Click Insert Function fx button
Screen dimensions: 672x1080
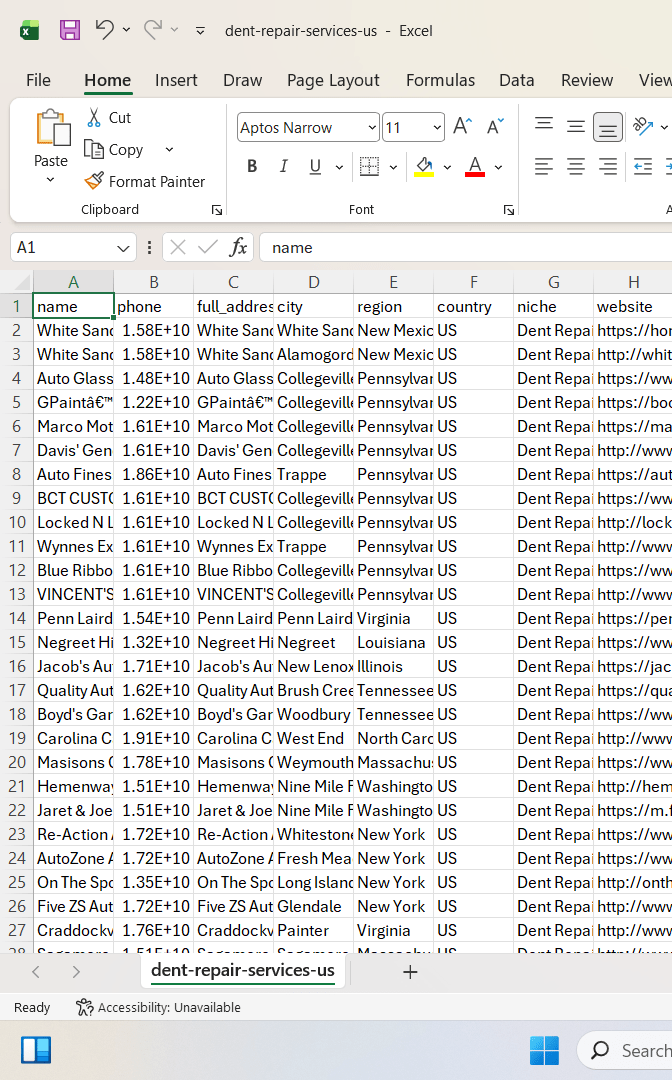pyautogui.click(x=238, y=247)
